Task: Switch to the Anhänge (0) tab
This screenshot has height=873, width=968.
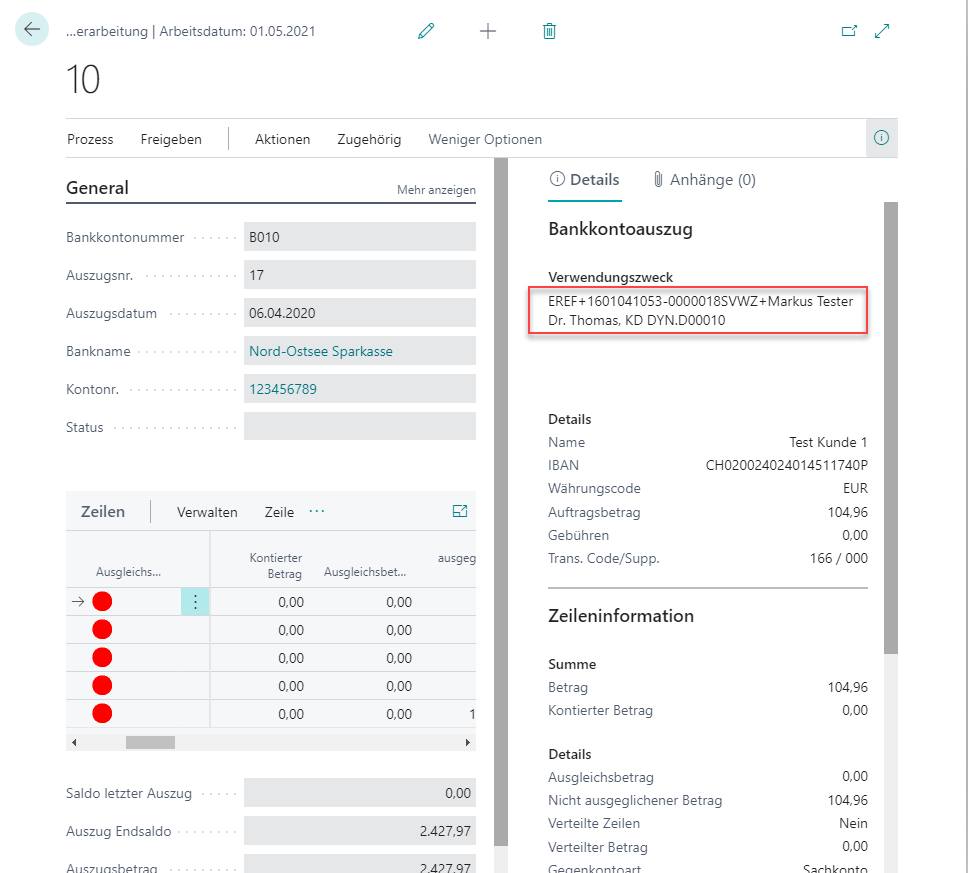Action: click(704, 180)
